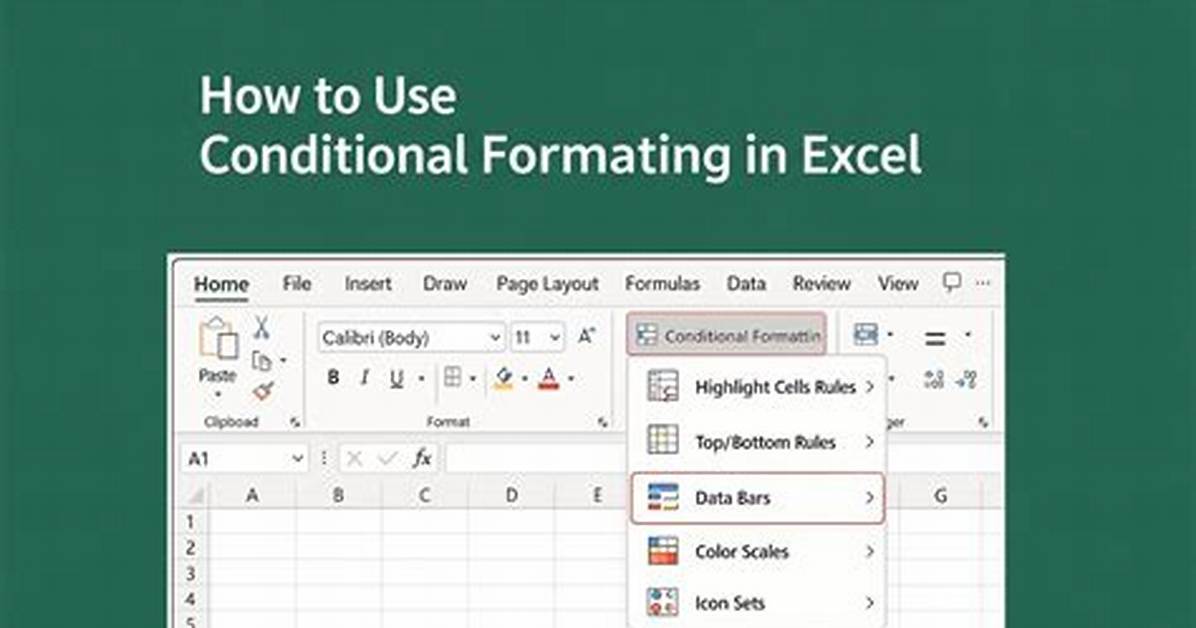Apply the red Font Color
Viewport: 1196px width, 628px height.
coord(548,378)
